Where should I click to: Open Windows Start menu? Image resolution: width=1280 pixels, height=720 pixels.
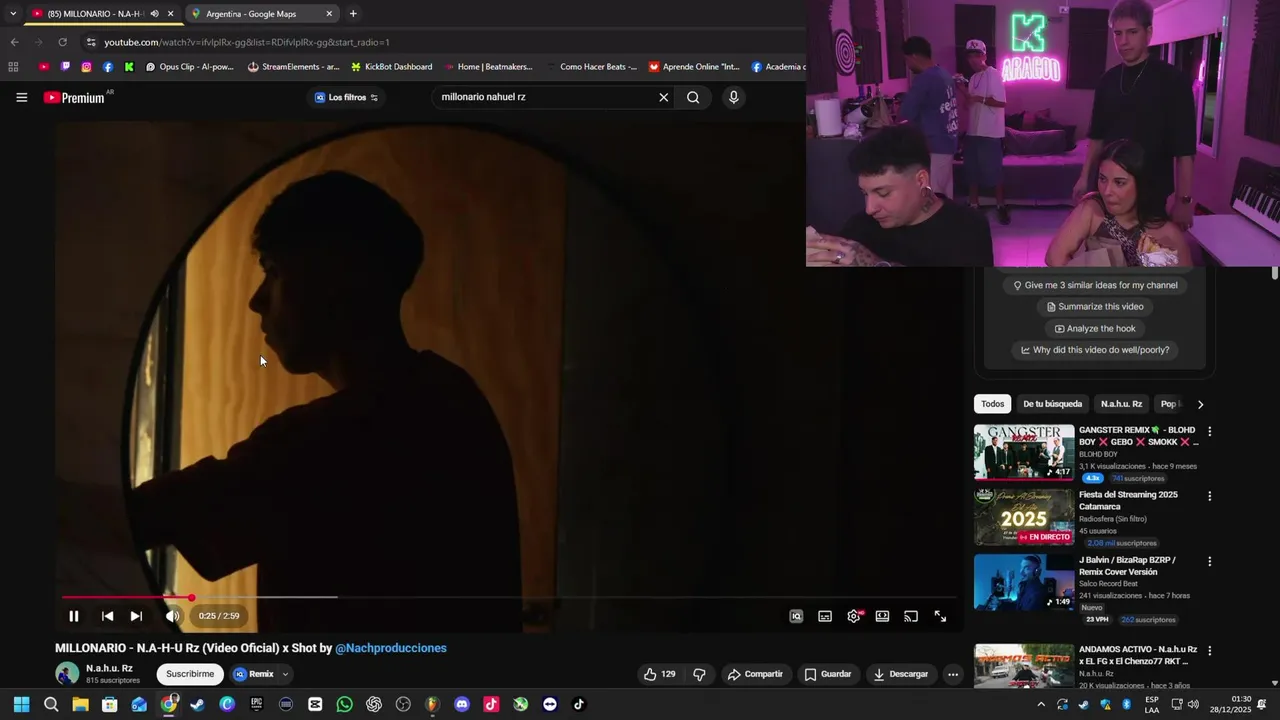click(21, 704)
